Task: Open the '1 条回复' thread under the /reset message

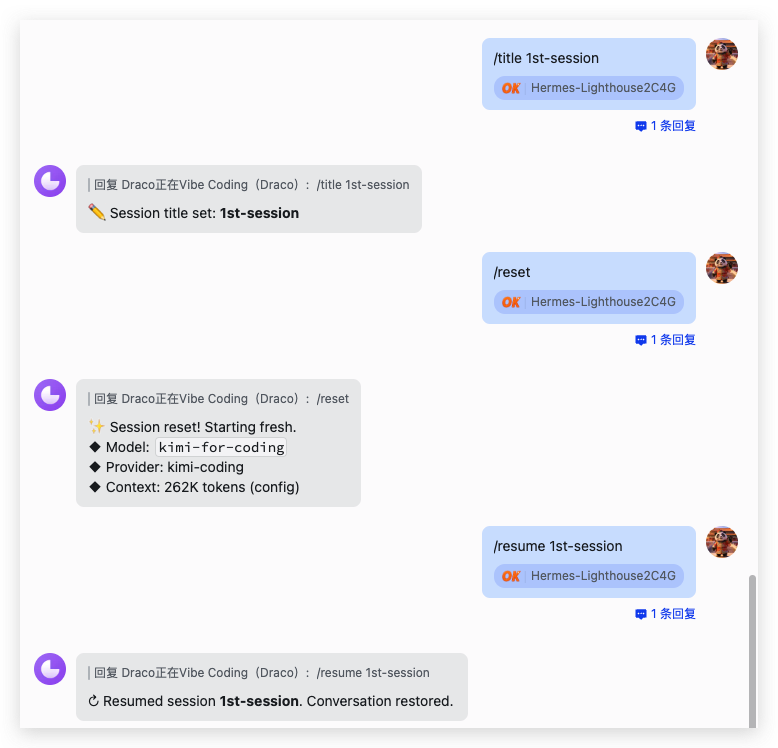Action: tap(666, 340)
